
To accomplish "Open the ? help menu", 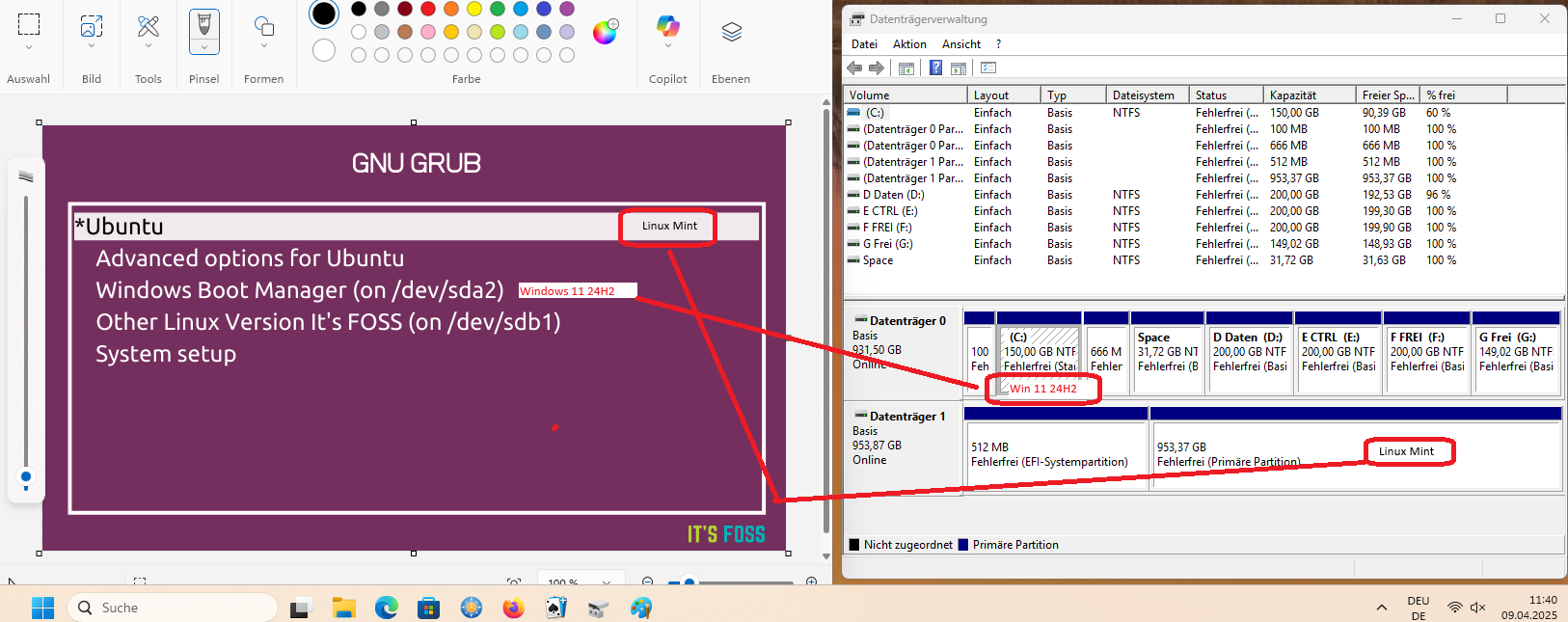I will [998, 44].
